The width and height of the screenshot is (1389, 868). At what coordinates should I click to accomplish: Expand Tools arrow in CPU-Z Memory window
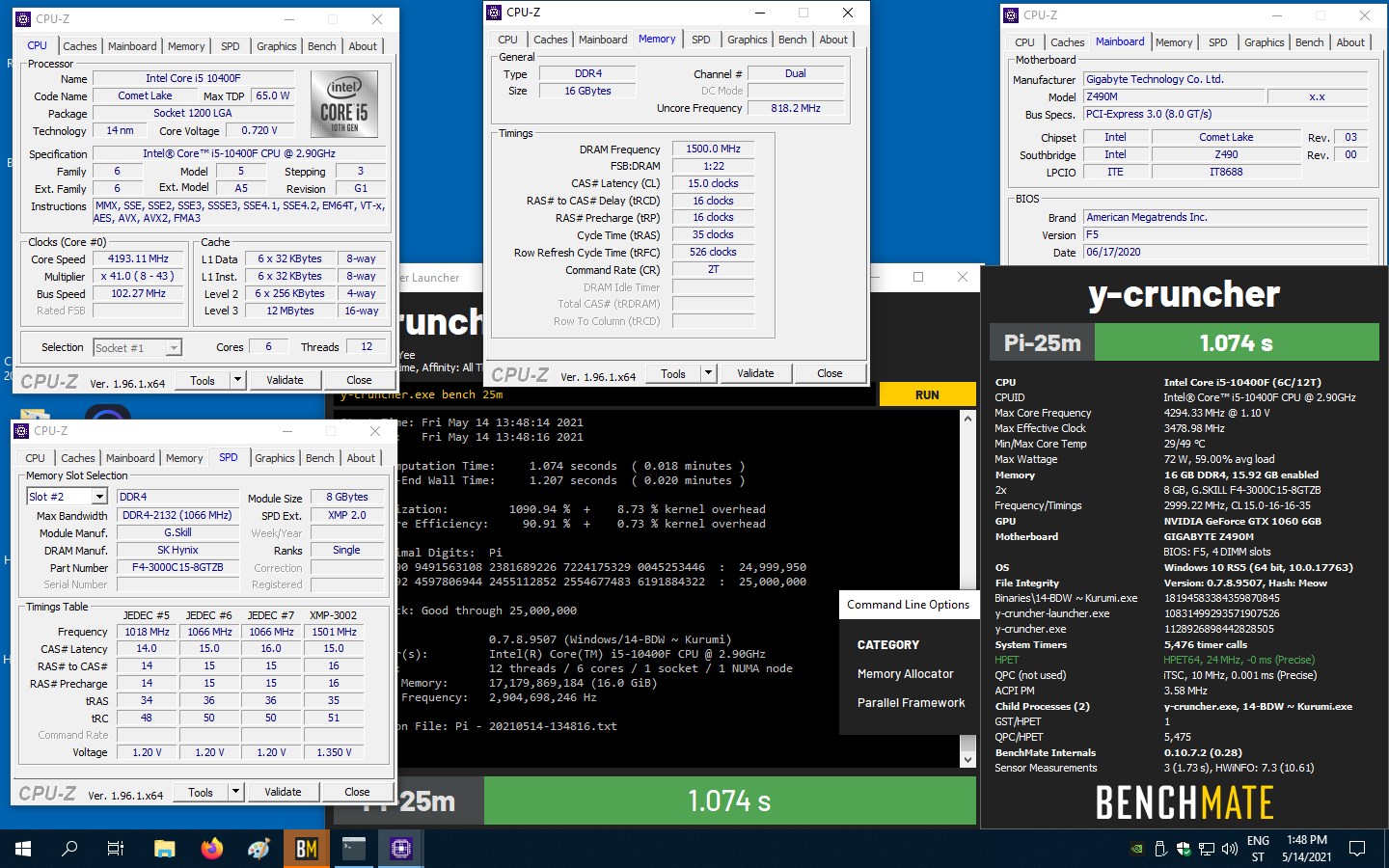708,373
